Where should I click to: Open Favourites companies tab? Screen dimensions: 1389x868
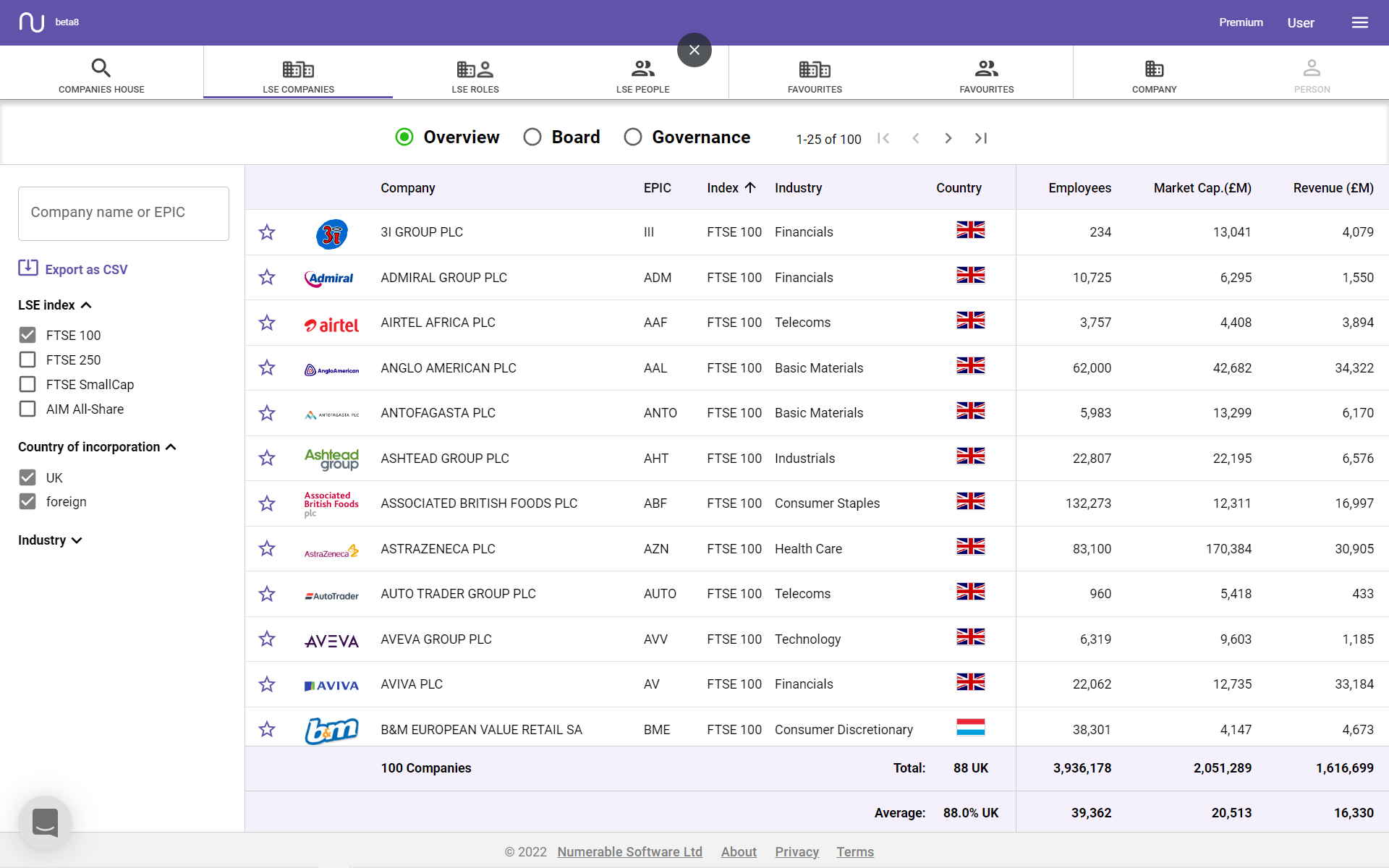[x=815, y=76]
